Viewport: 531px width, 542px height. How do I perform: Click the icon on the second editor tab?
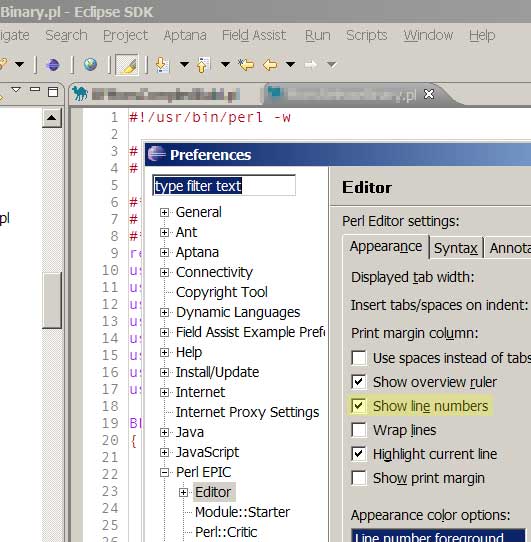point(276,93)
